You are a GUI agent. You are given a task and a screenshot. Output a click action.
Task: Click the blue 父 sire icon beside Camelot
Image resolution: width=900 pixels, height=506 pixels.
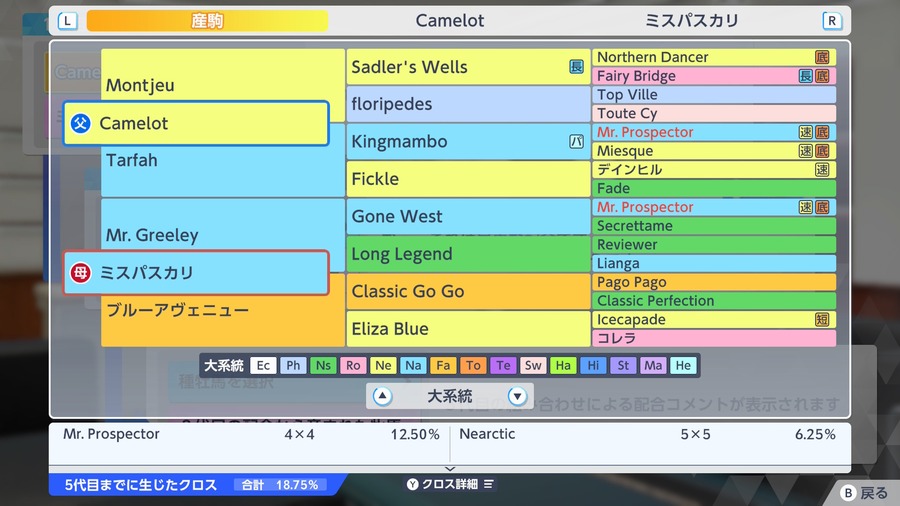80,123
